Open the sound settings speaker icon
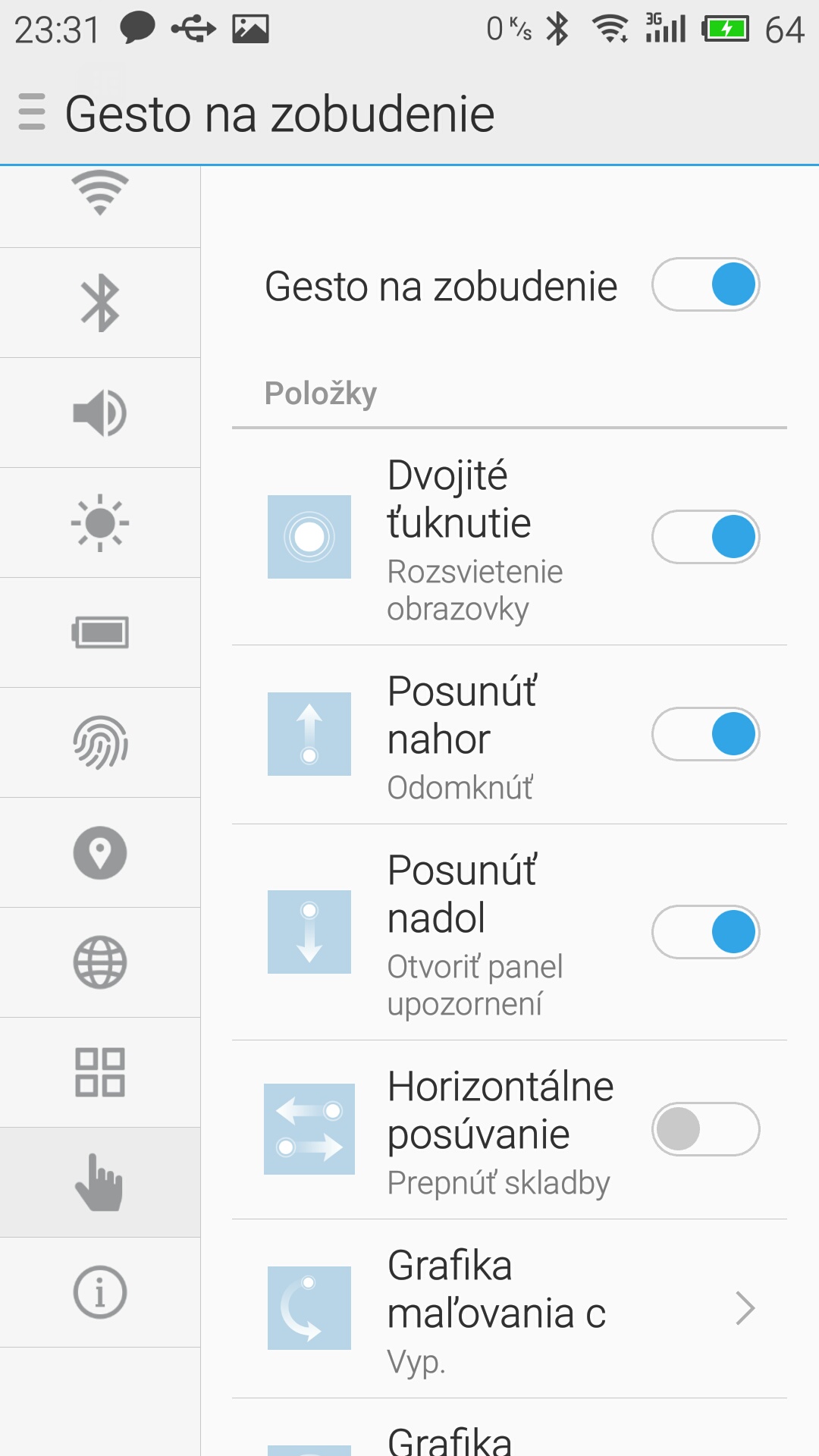Viewport: 819px width, 1456px height. click(100, 413)
